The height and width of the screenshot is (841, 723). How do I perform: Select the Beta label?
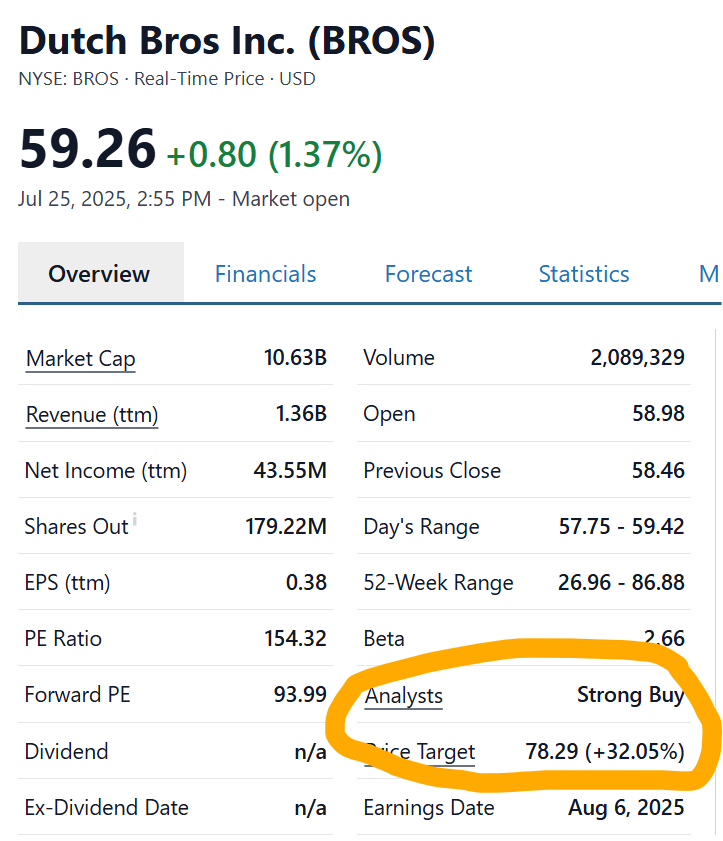383,639
